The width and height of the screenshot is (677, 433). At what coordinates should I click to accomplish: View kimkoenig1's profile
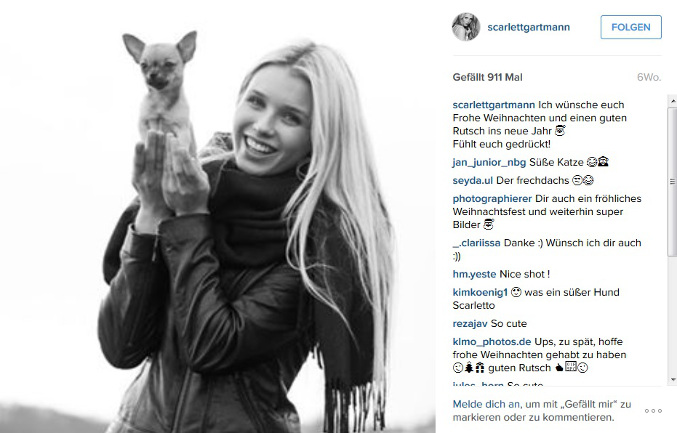click(480, 292)
